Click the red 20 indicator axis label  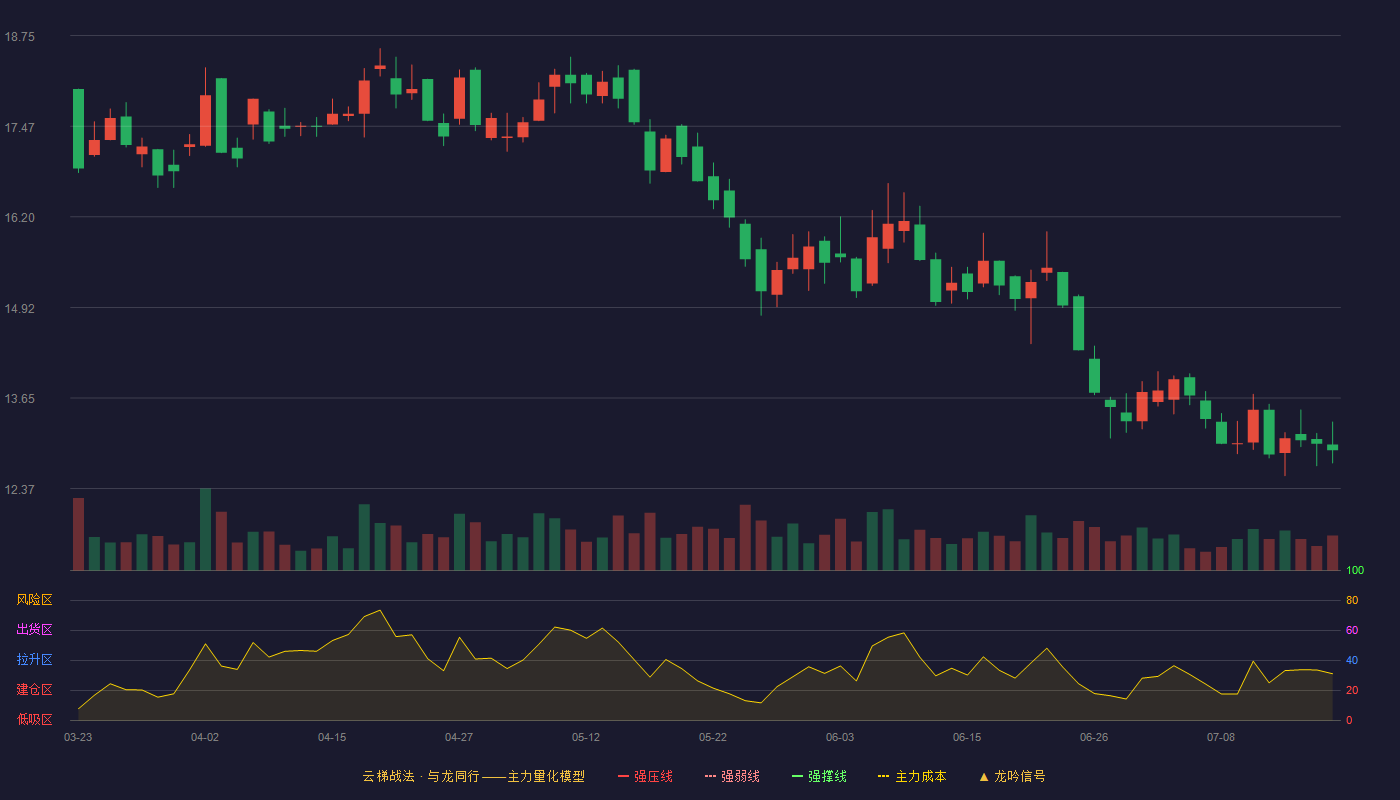[1352, 691]
